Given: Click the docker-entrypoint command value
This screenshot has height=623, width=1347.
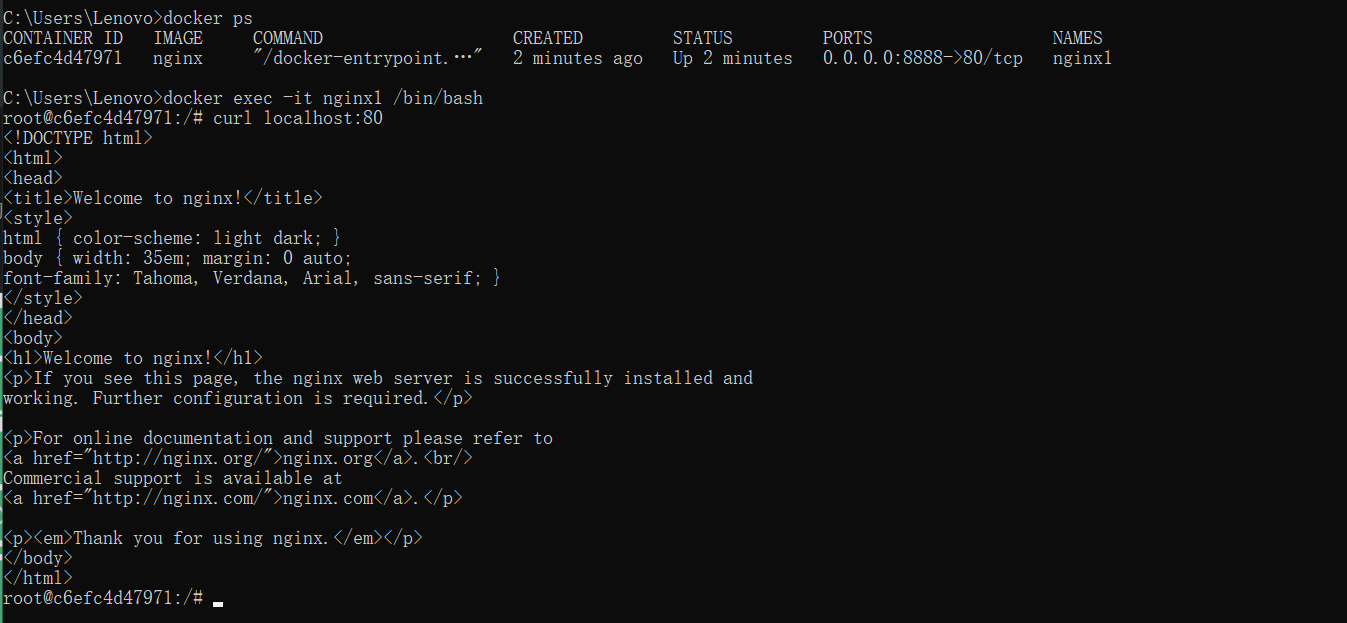Looking at the screenshot, I should point(368,58).
